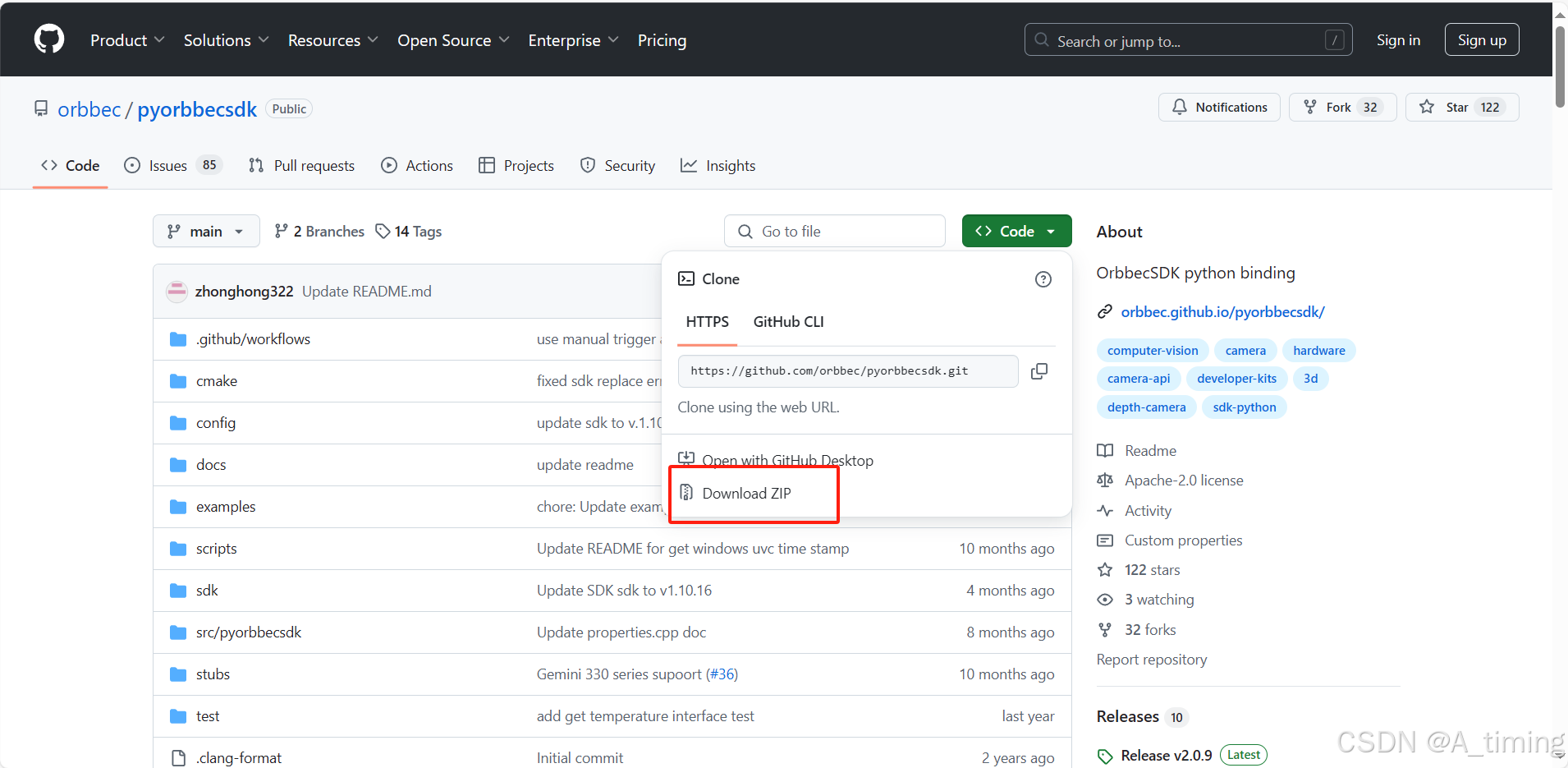Click the Download ZIP option
The height and width of the screenshot is (768, 1568).
click(x=746, y=494)
